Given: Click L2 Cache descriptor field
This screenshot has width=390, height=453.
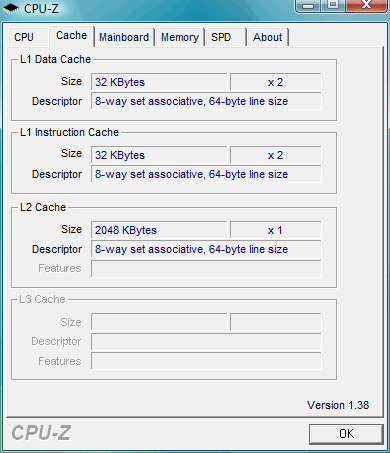Looking at the screenshot, I should 206,249.
